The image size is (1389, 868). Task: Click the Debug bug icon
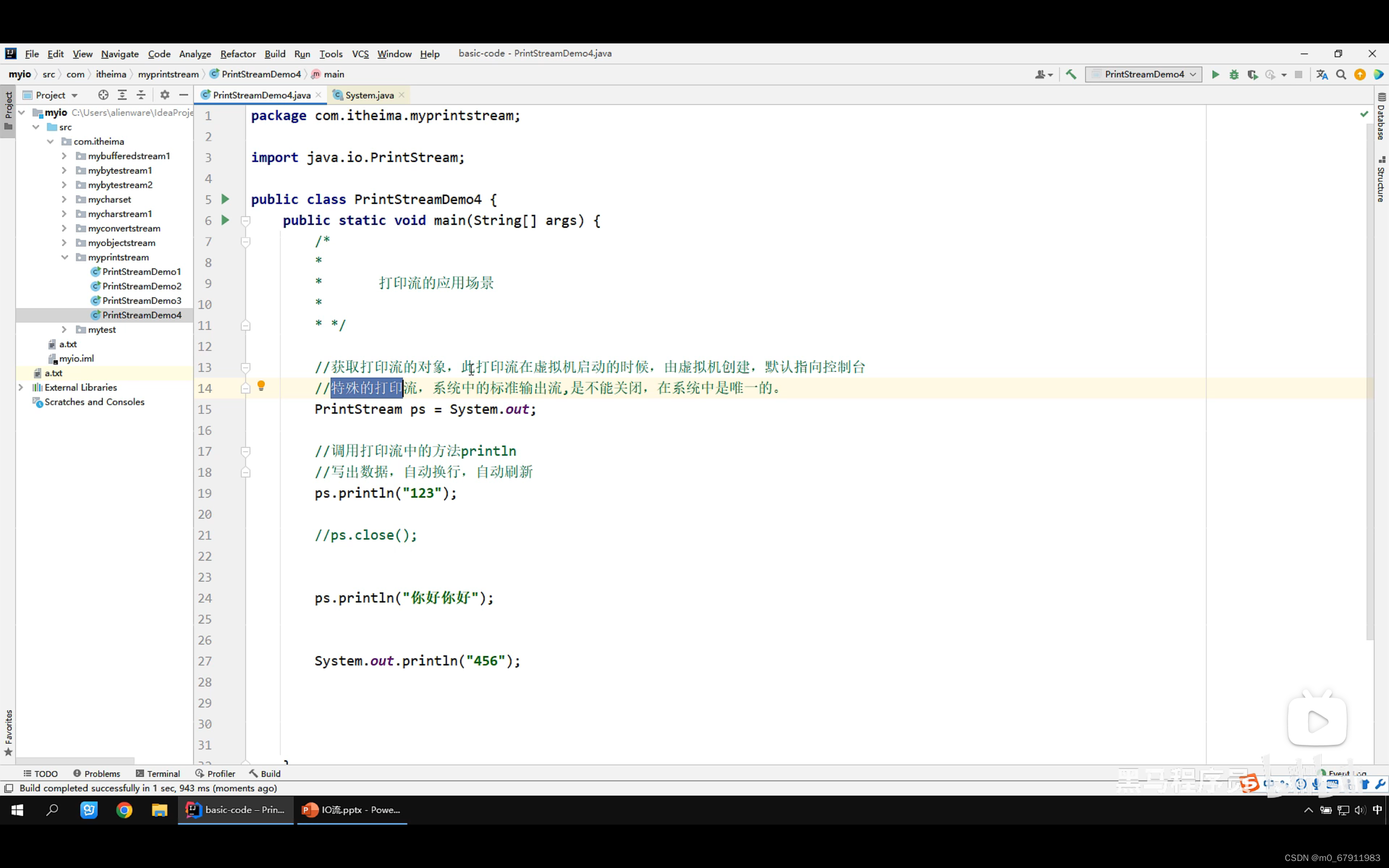point(1234,75)
